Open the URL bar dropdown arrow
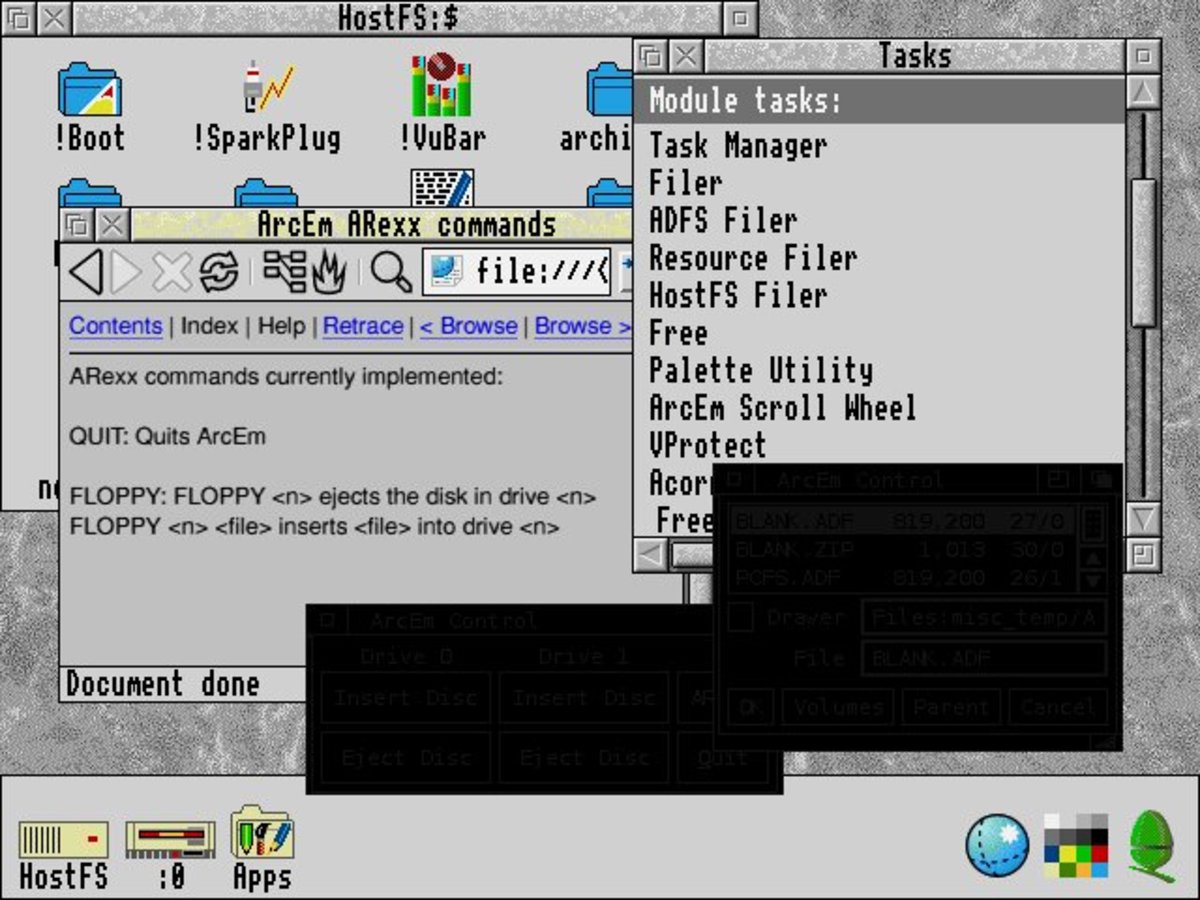 (x=628, y=262)
